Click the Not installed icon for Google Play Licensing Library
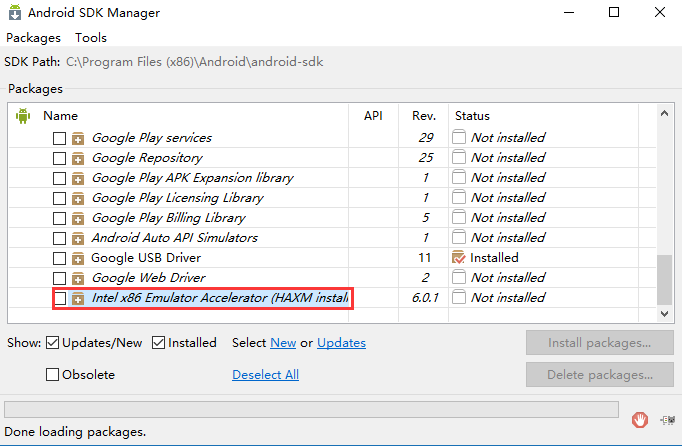Image resolution: width=682 pixels, height=446 pixels. click(458, 197)
